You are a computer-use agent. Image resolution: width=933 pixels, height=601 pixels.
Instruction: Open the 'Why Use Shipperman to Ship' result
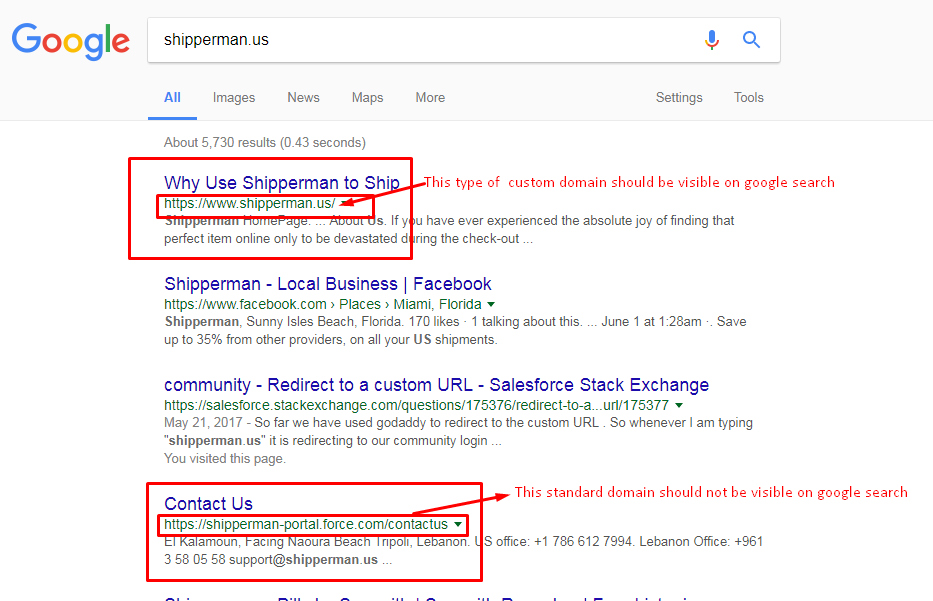282,183
